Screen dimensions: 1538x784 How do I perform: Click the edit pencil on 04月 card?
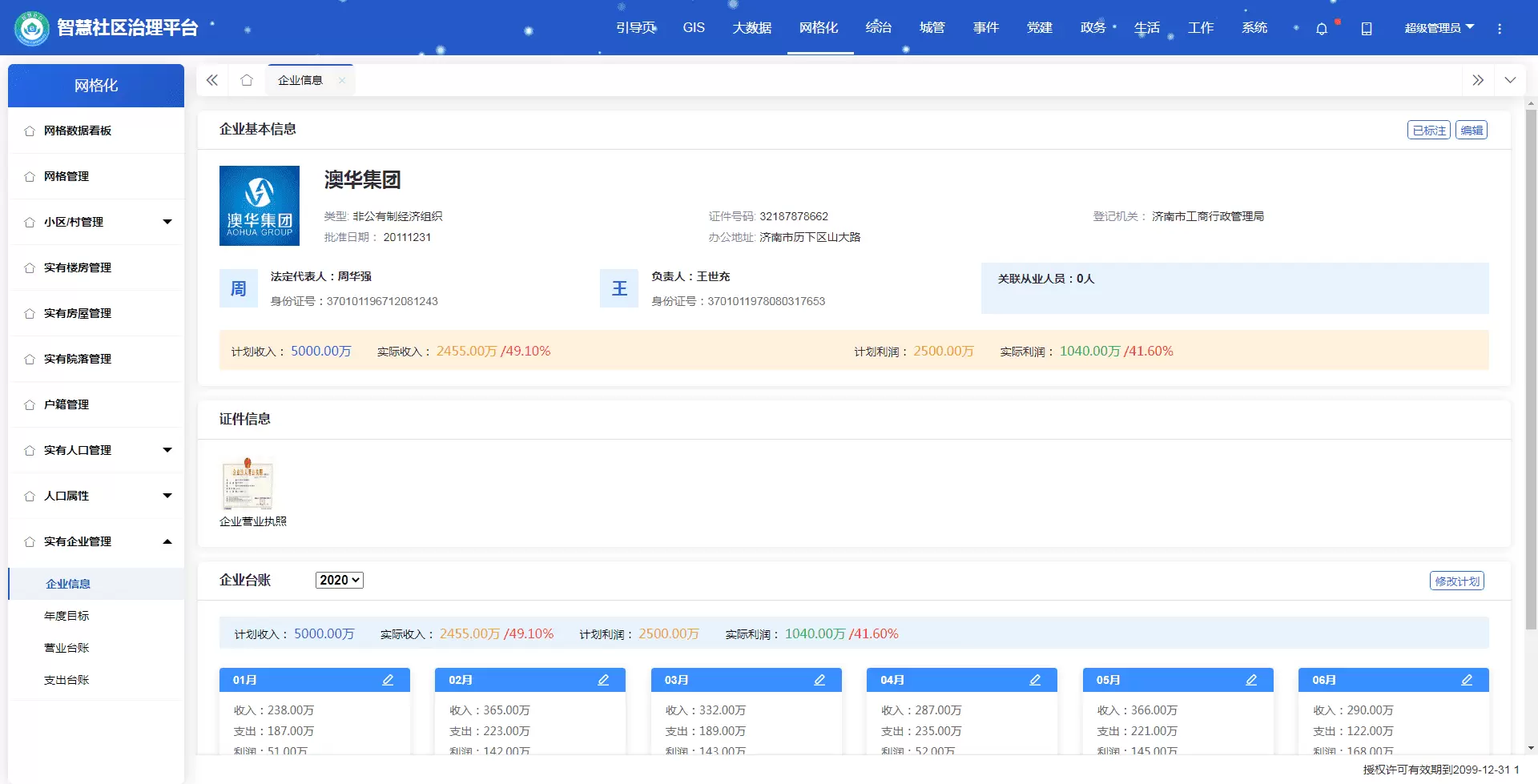(x=1035, y=680)
